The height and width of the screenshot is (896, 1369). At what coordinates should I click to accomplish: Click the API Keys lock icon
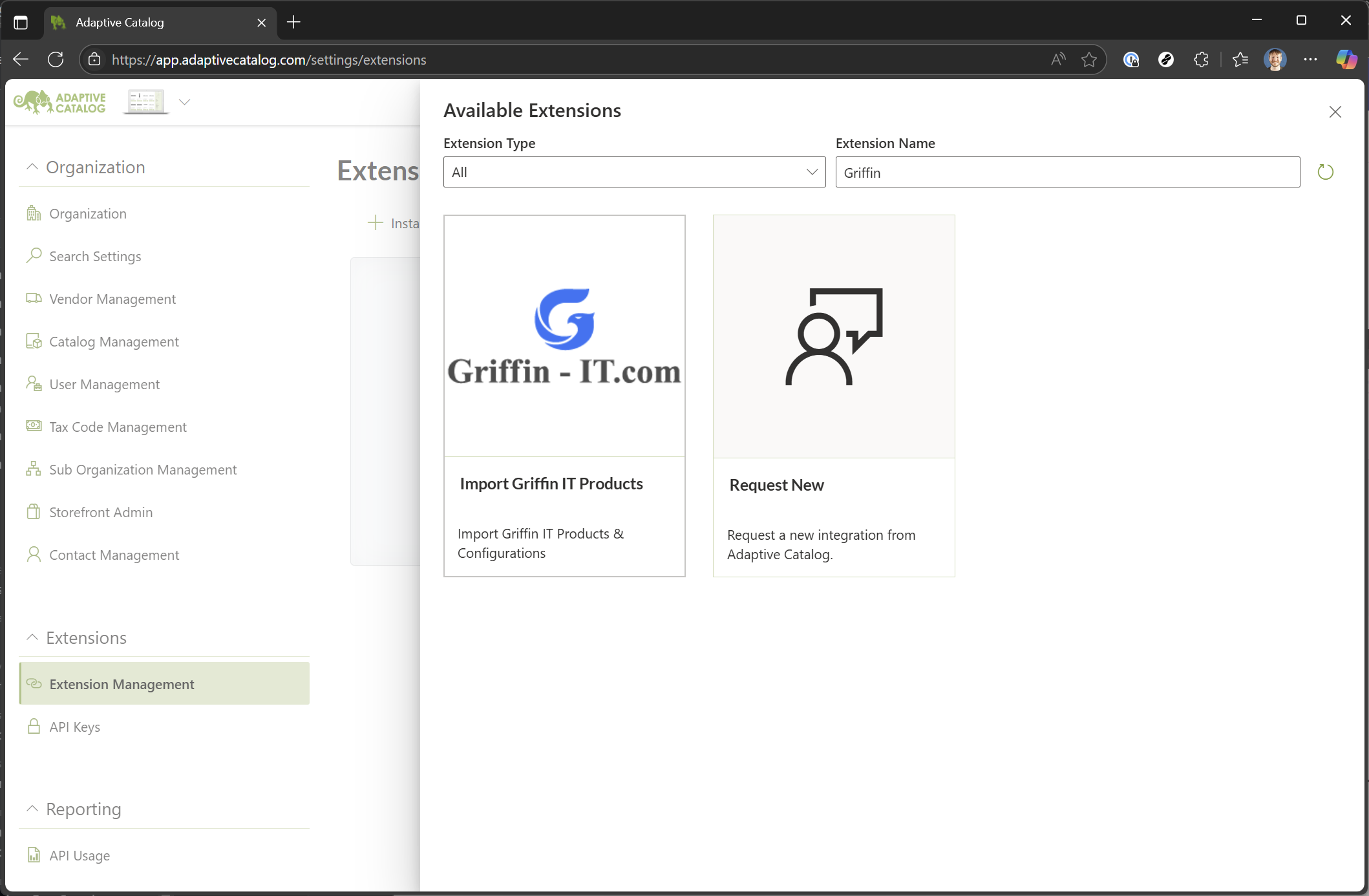coord(34,727)
